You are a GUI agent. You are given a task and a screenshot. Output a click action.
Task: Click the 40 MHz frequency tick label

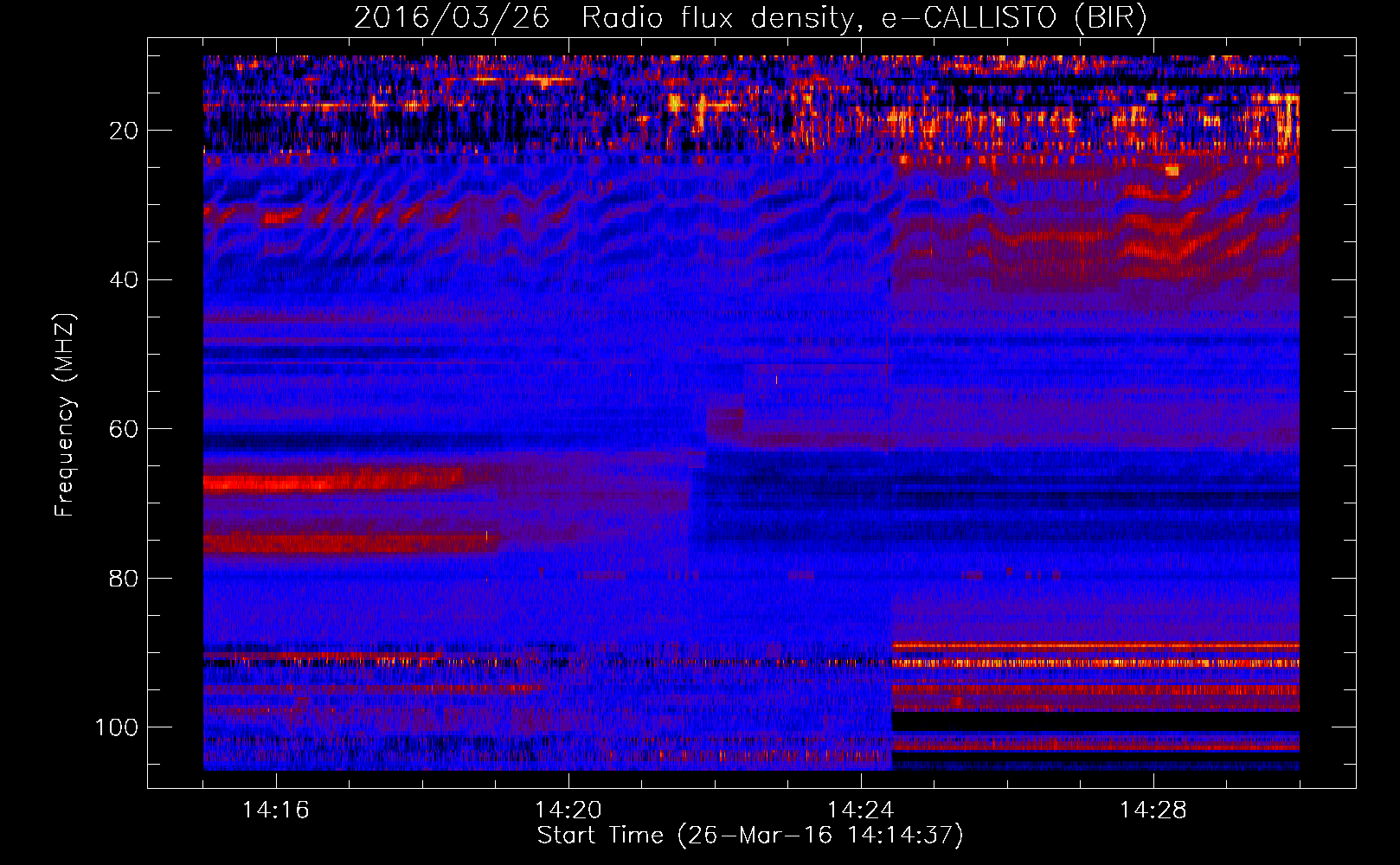[x=124, y=280]
